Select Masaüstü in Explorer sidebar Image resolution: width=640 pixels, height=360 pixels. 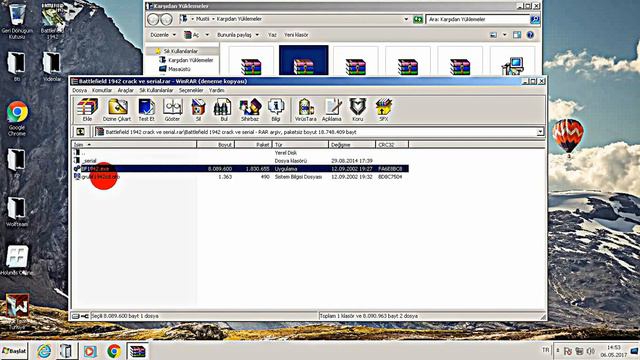click(179, 69)
